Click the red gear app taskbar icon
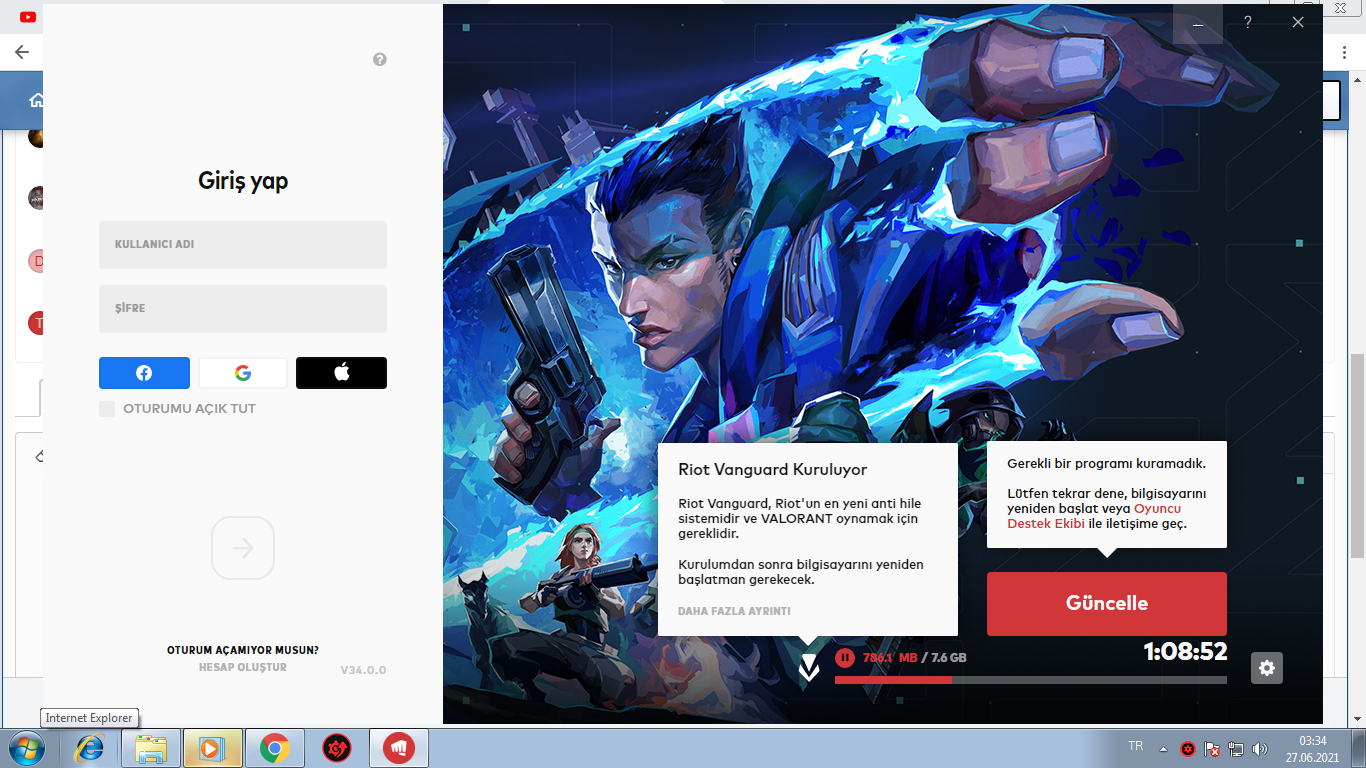1366x768 pixels. click(x=337, y=748)
